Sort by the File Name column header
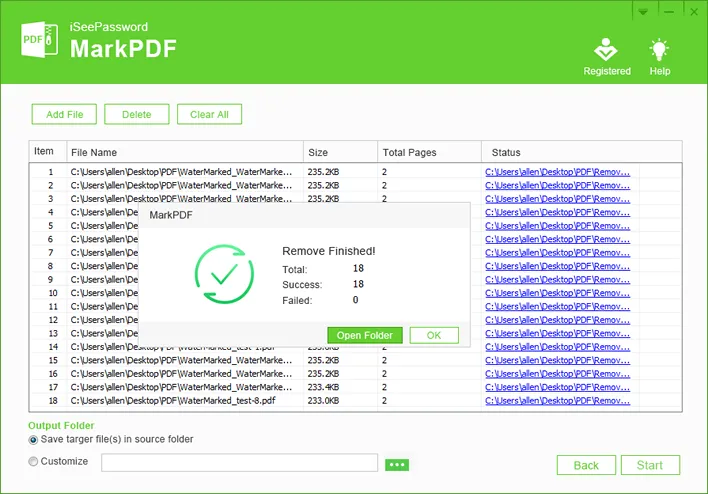708x494 pixels. (185, 152)
